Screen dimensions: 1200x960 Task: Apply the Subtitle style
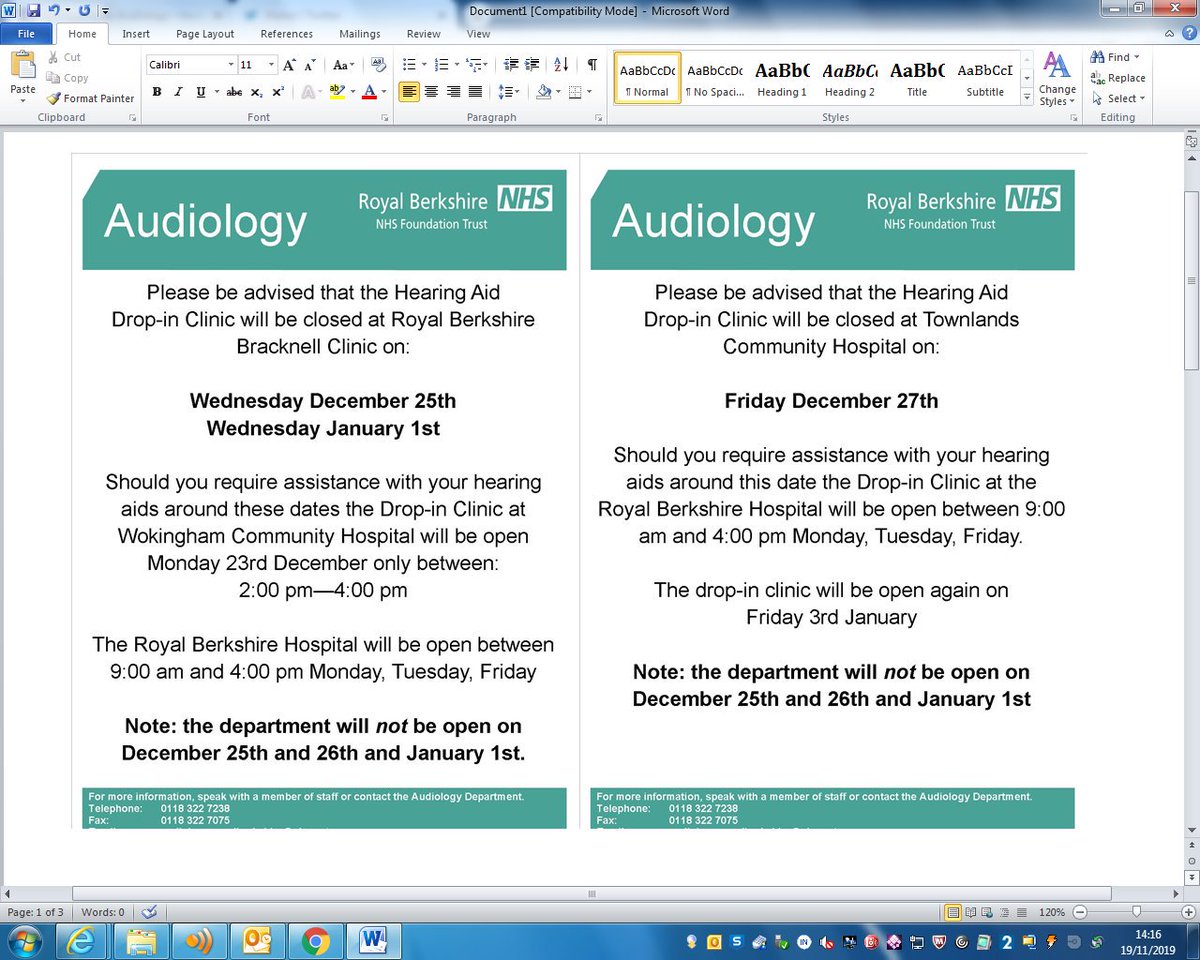pos(985,79)
